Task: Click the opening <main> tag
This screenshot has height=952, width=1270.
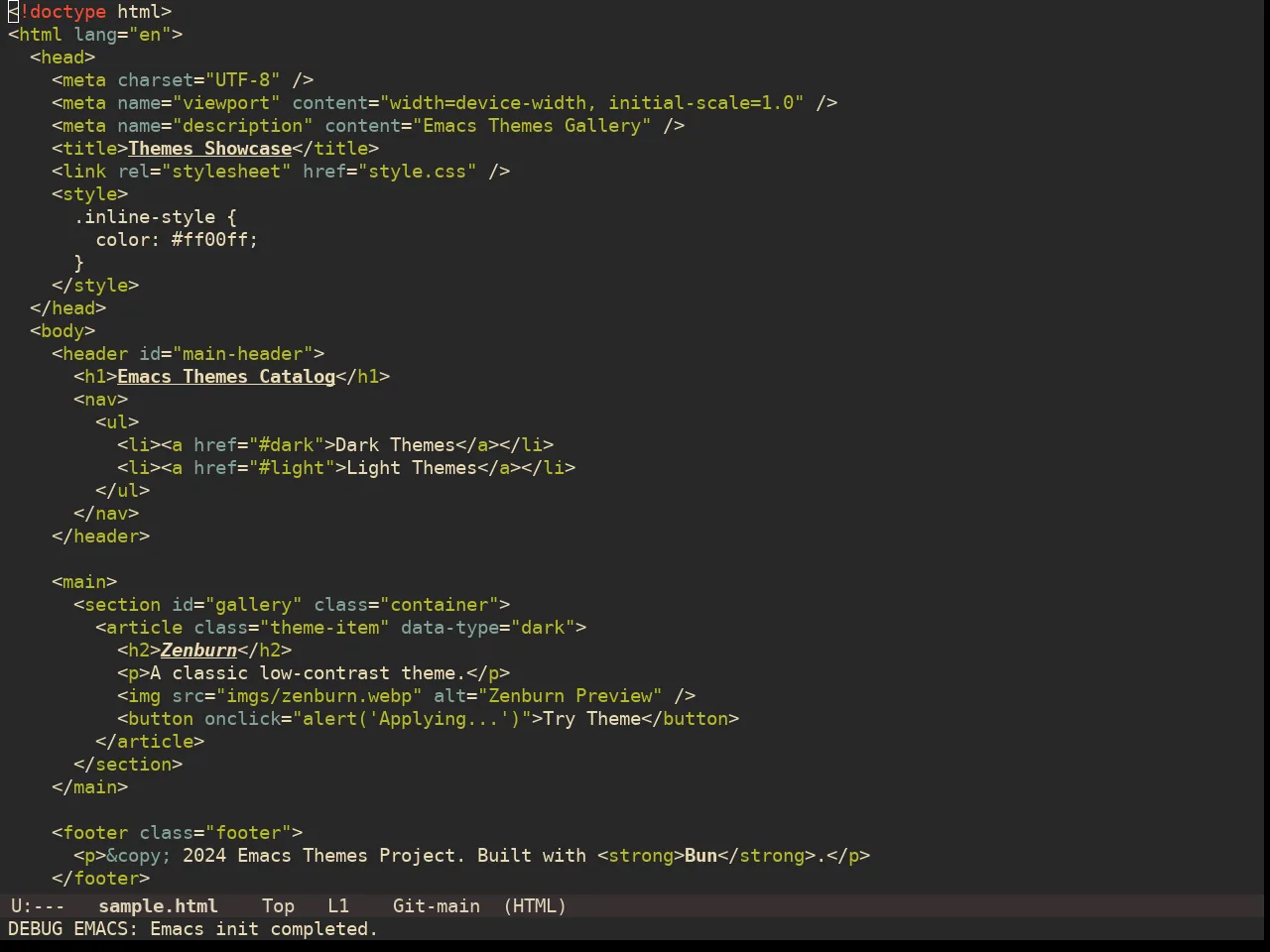Action: click(x=84, y=582)
